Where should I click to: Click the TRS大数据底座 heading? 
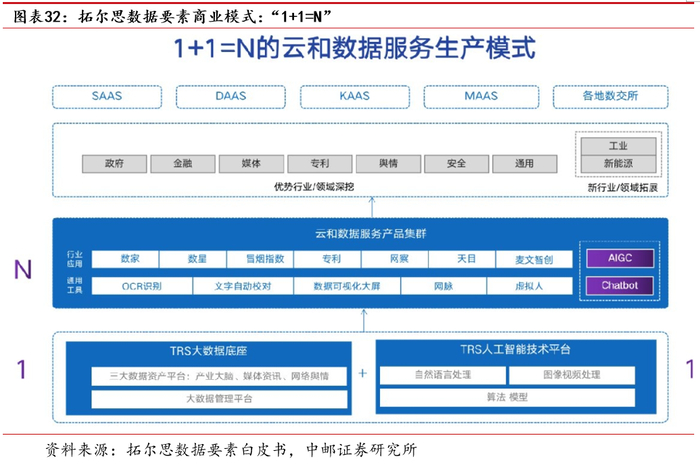(x=208, y=351)
